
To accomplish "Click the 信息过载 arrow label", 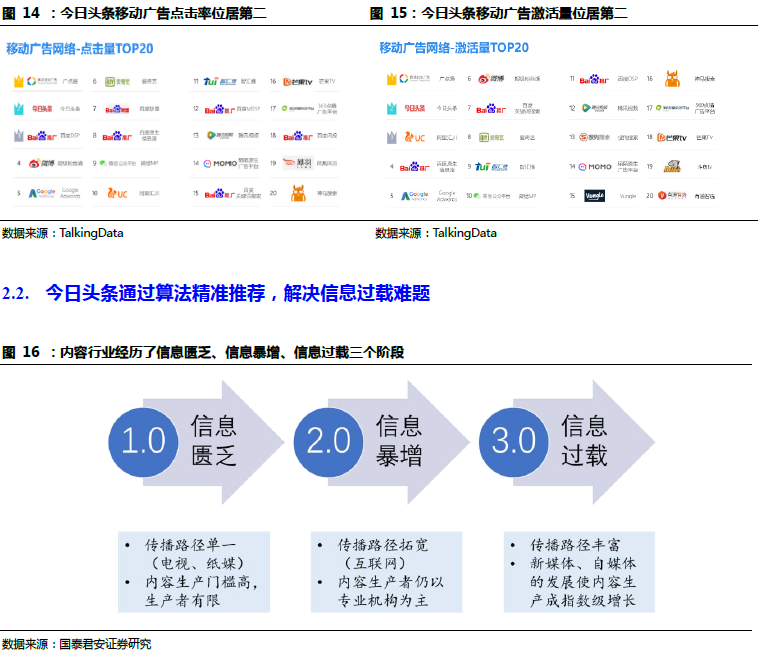I will pyautogui.click(x=584, y=440).
